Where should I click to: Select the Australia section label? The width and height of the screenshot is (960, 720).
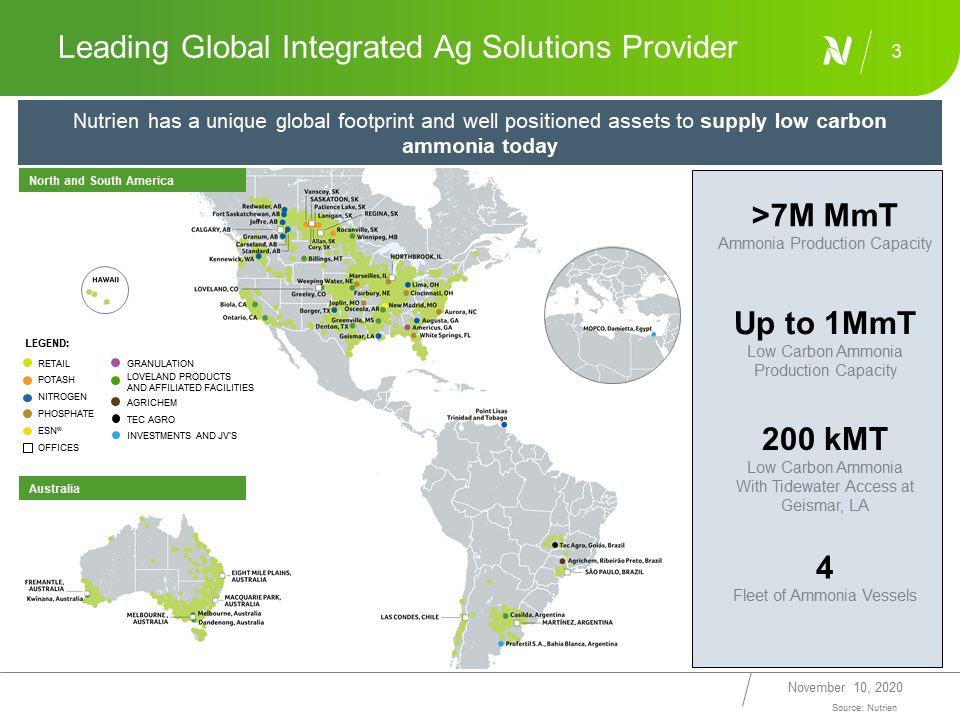(56, 489)
